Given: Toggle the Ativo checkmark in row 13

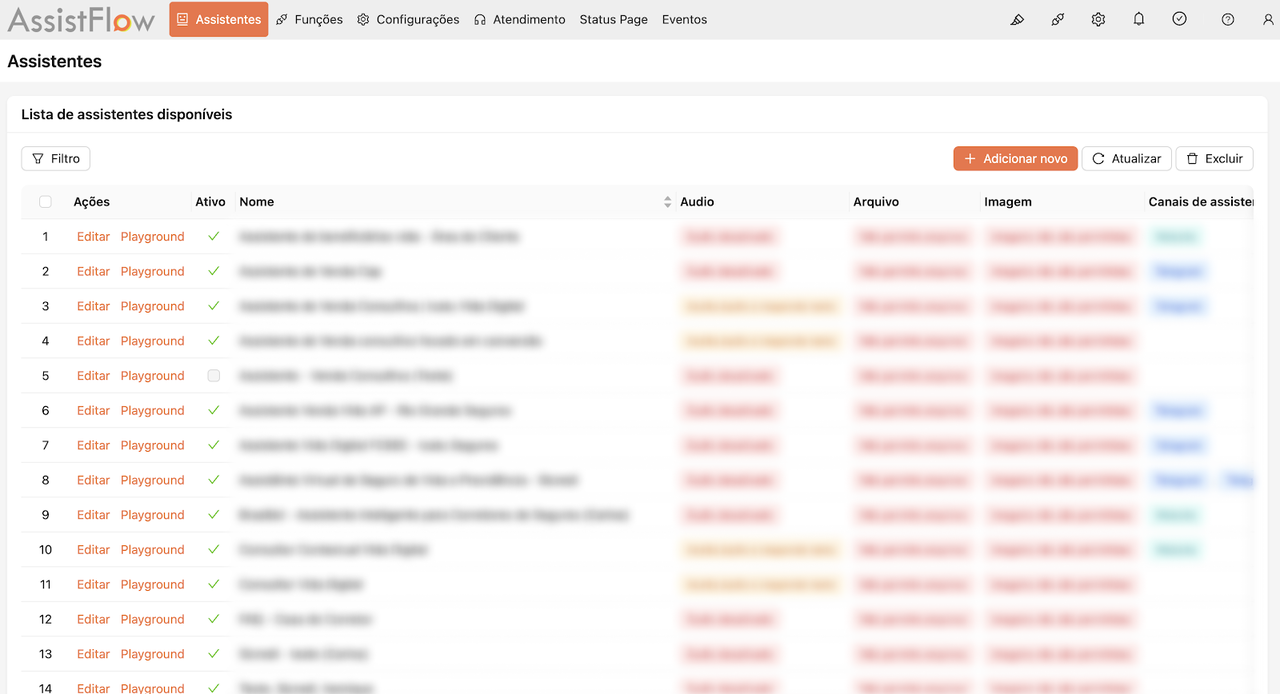Looking at the screenshot, I should 213,654.
